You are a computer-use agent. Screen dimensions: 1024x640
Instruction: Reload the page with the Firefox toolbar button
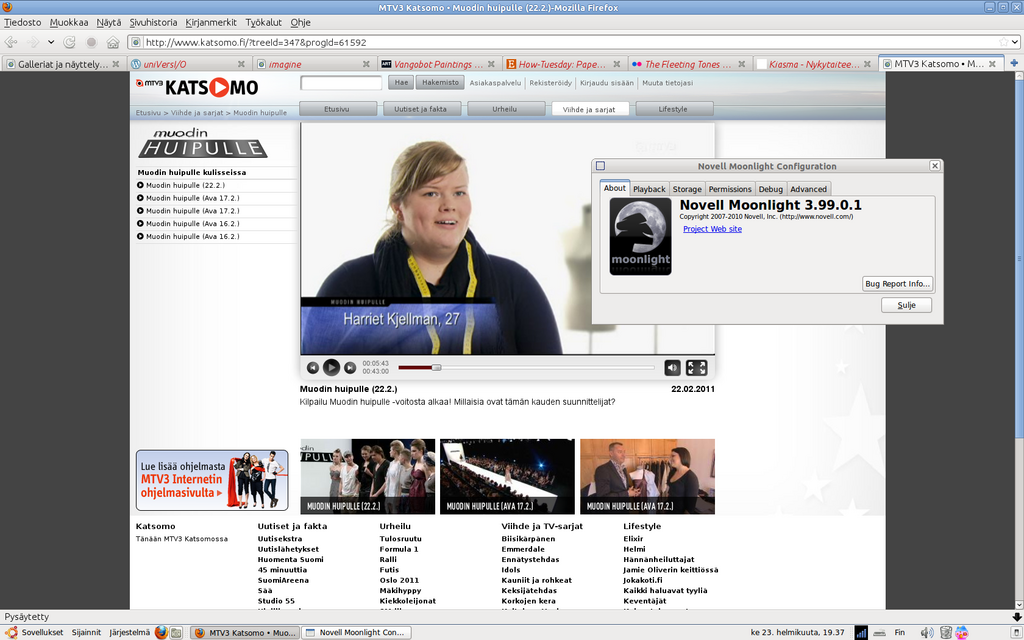click(70, 42)
